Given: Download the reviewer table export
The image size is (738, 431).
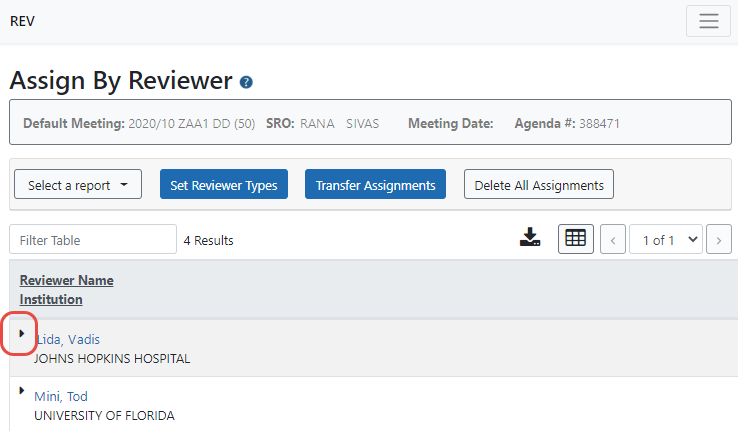Looking at the screenshot, I should point(530,238).
